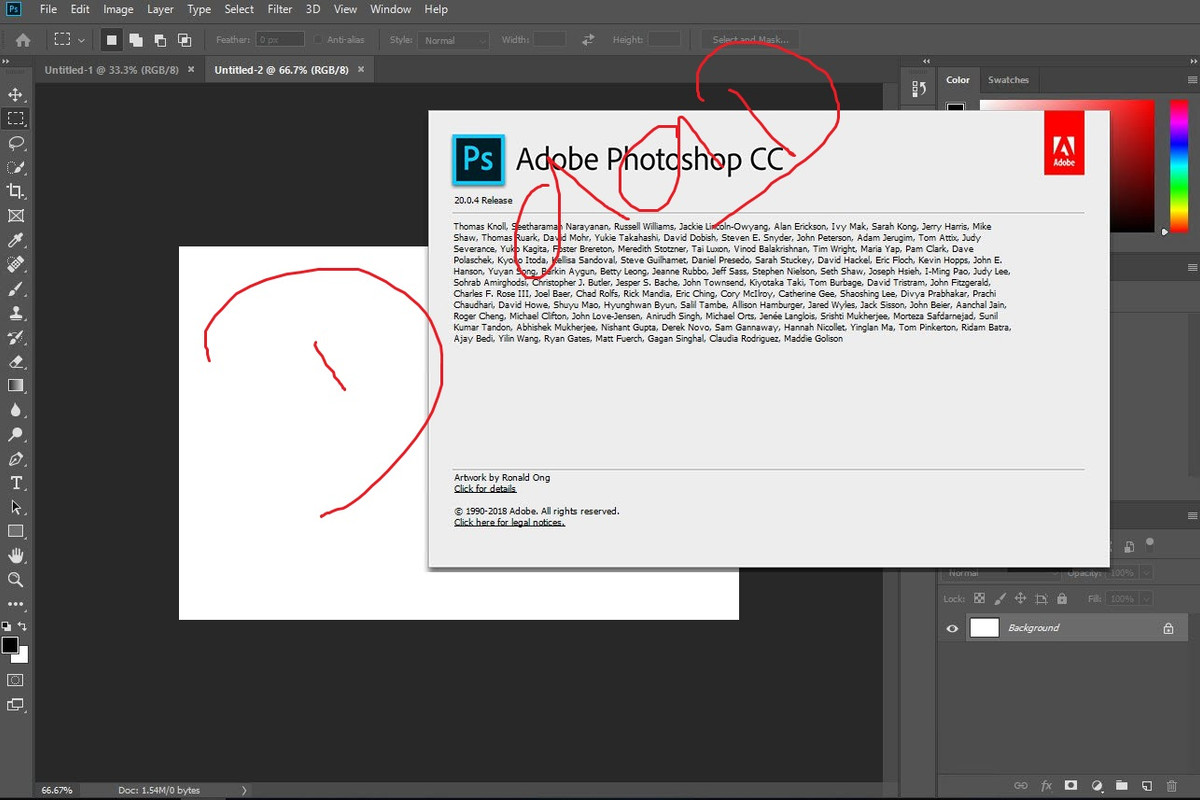The height and width of the screenshot is (800, 1200).
Task: Choose Add to selection mode button
Action: (x=135, y=40)
